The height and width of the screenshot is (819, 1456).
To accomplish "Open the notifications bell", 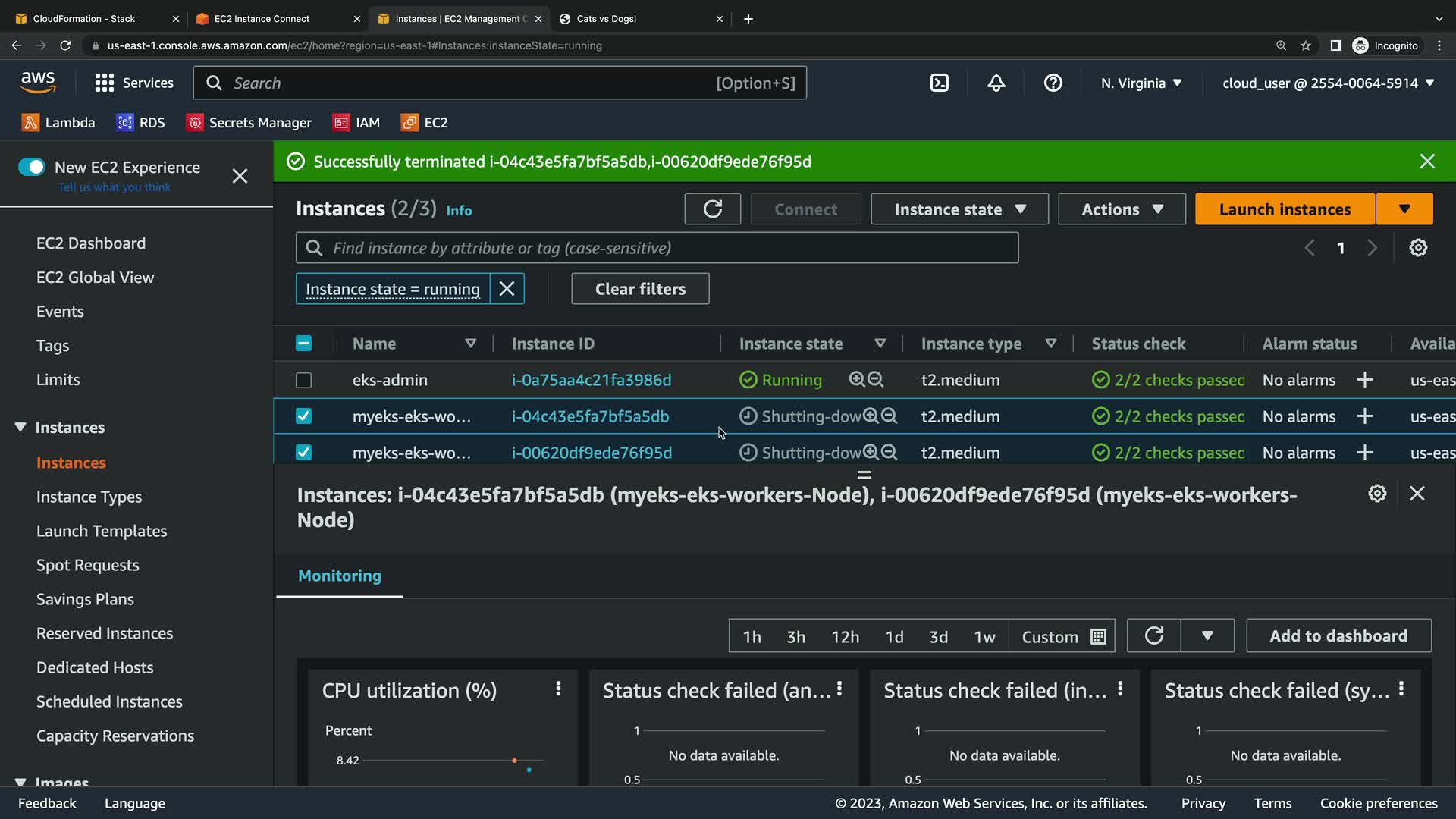I will pos(996,83).
